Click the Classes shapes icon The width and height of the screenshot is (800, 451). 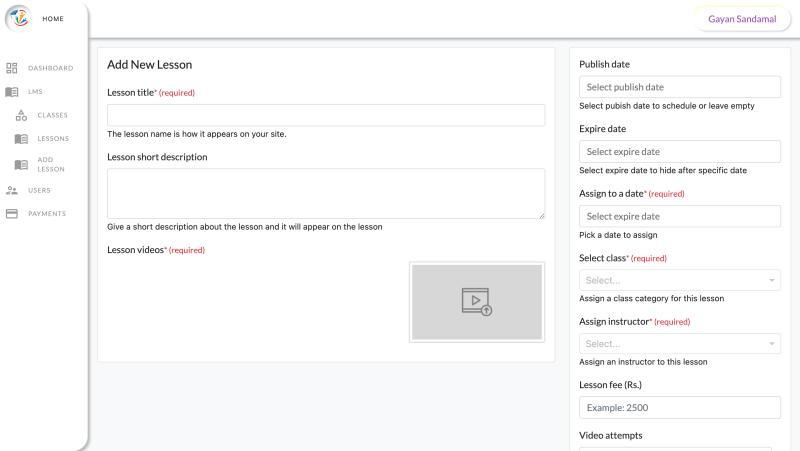click(21, 115)
